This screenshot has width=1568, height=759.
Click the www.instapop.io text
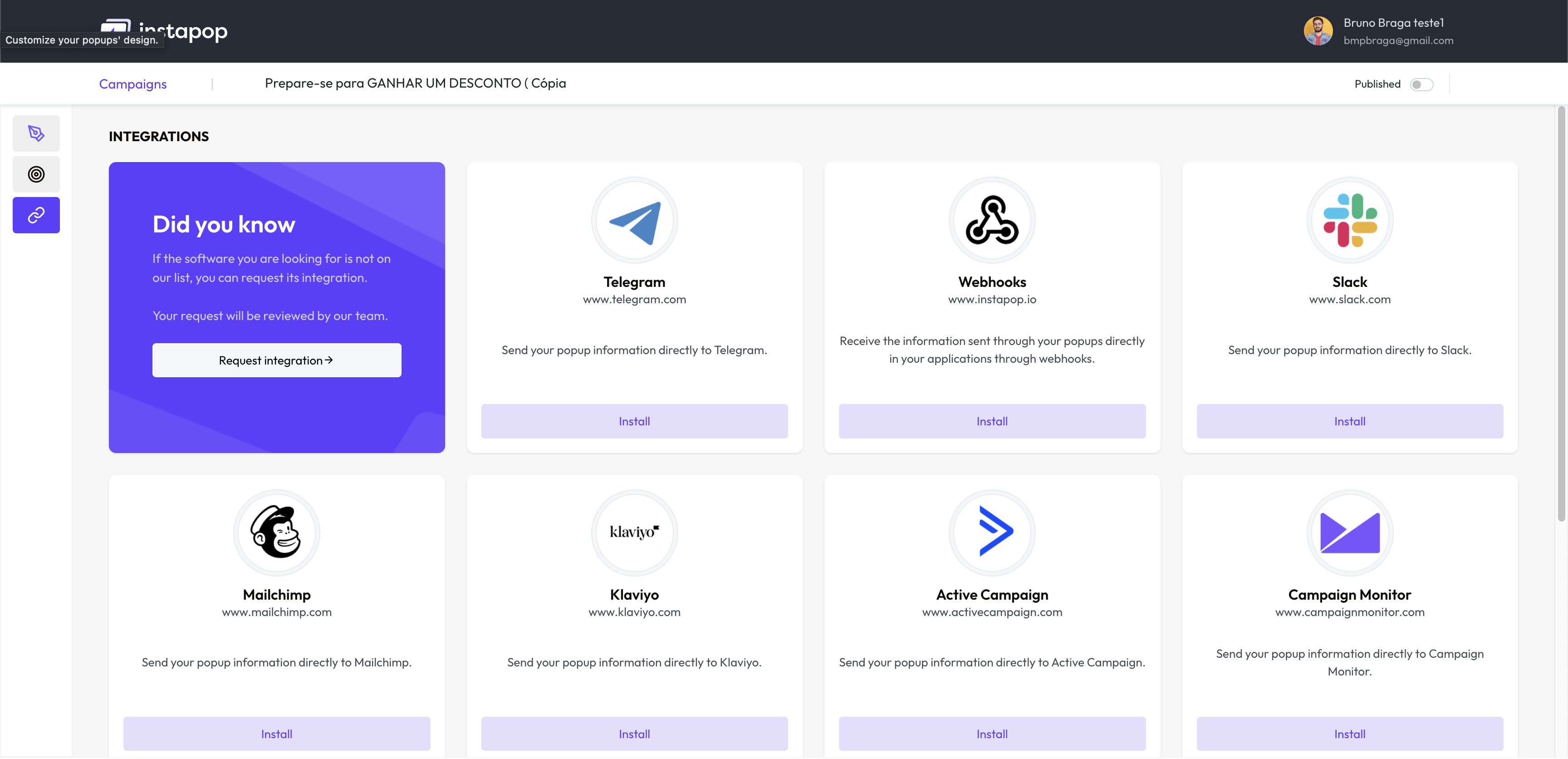(992, 299)
